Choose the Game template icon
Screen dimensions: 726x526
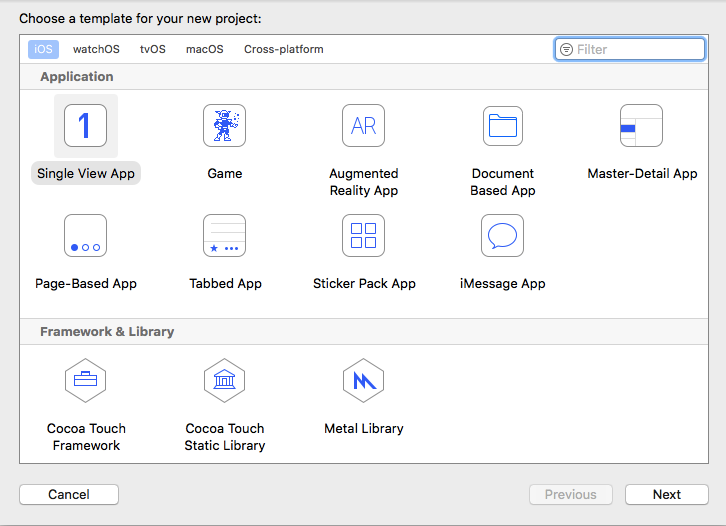tap(225, 125)
